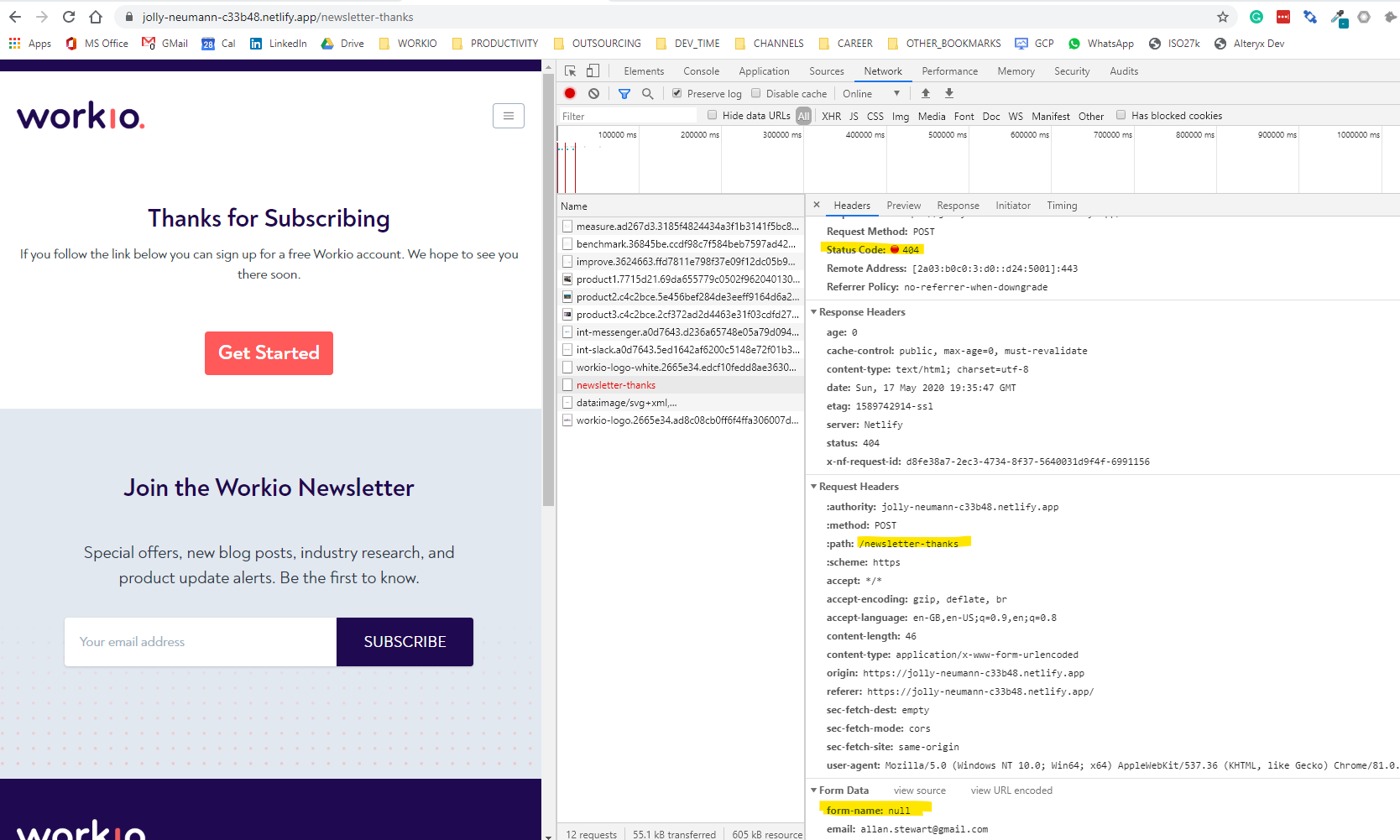Click the page vertical scrollbar
This screenshot has height=840, width=1400.
[549, 290]
